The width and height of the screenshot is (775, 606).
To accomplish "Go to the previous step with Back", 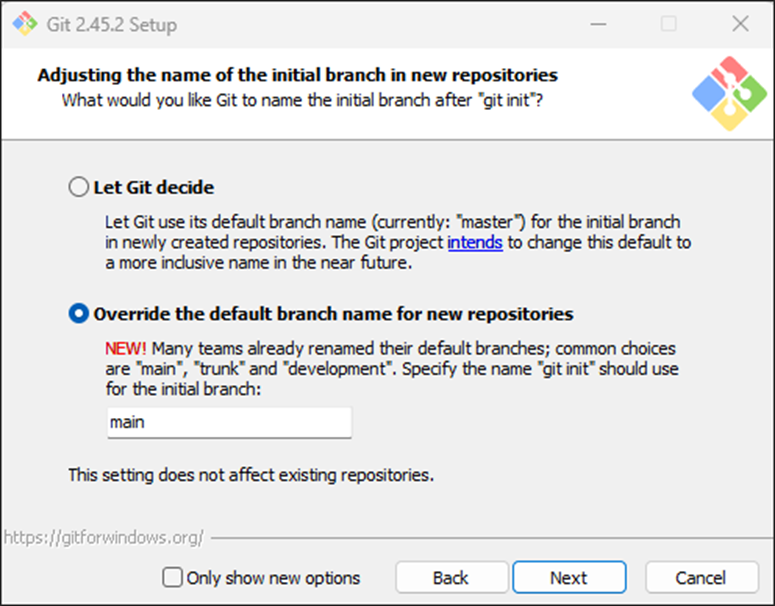I will [x=450, y=578].
